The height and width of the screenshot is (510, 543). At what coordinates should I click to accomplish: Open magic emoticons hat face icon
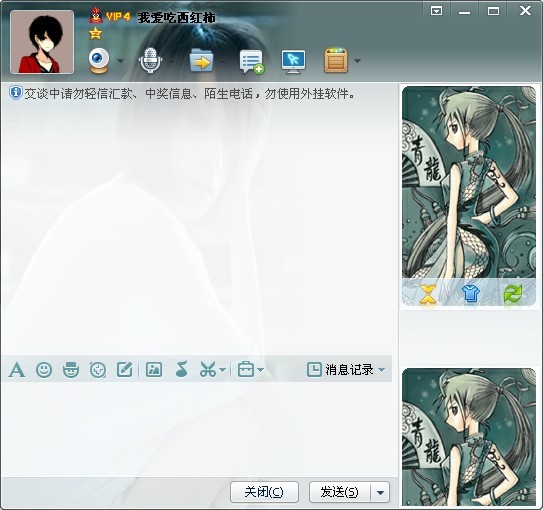coord(71,369)
